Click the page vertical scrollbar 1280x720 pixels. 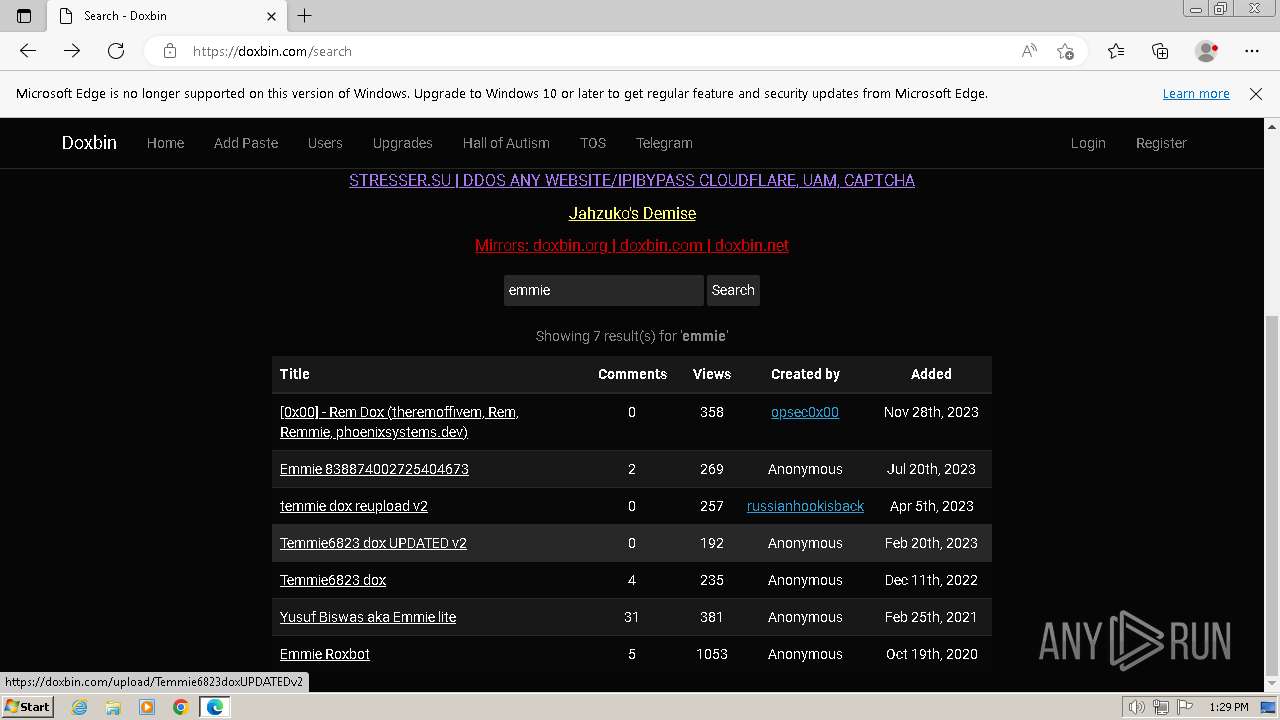pos(1272,495)
